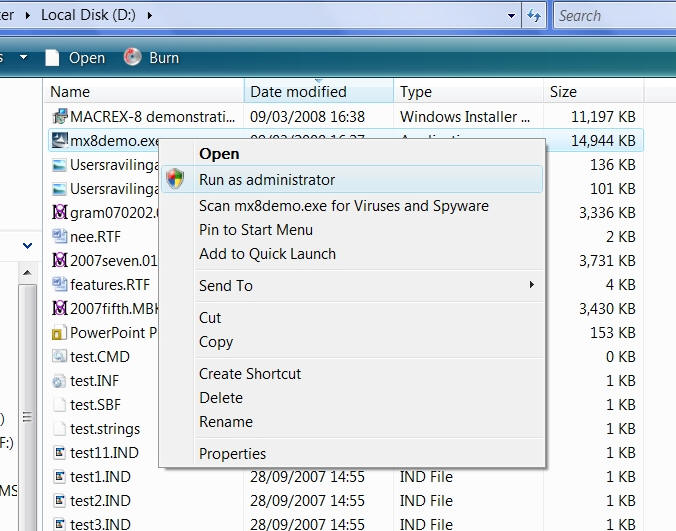
Task: Click the 2007fifth.MBK file icon
Action: tap(59, 309)
